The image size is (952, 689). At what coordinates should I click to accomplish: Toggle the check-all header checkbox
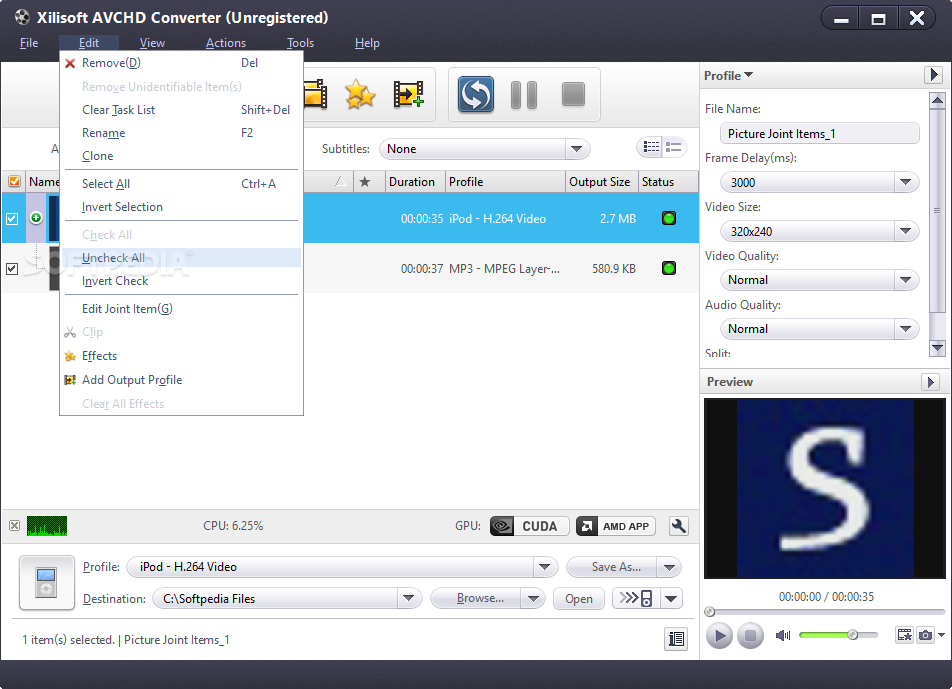coord(14,182)
